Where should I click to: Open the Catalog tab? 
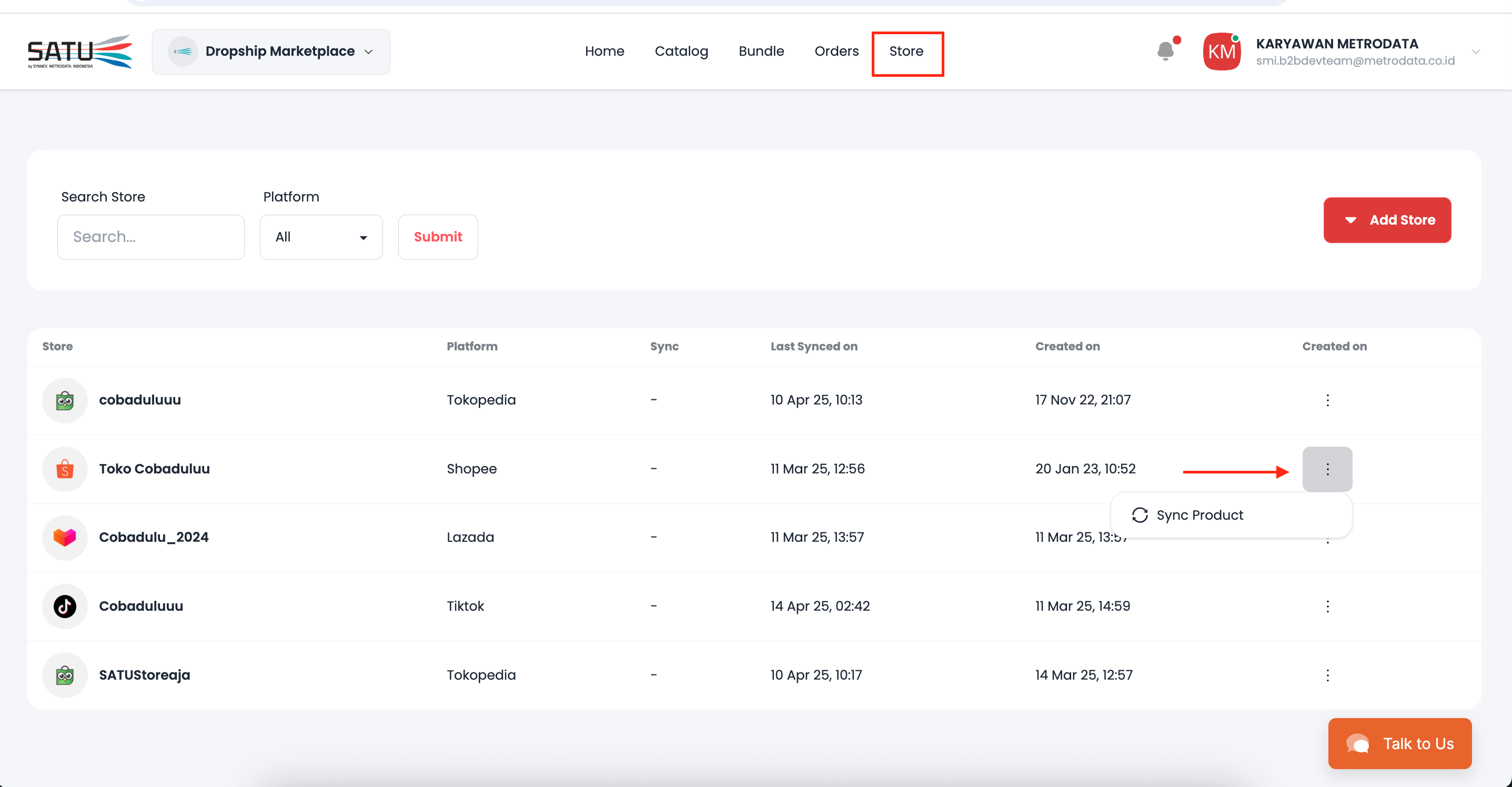681,52
